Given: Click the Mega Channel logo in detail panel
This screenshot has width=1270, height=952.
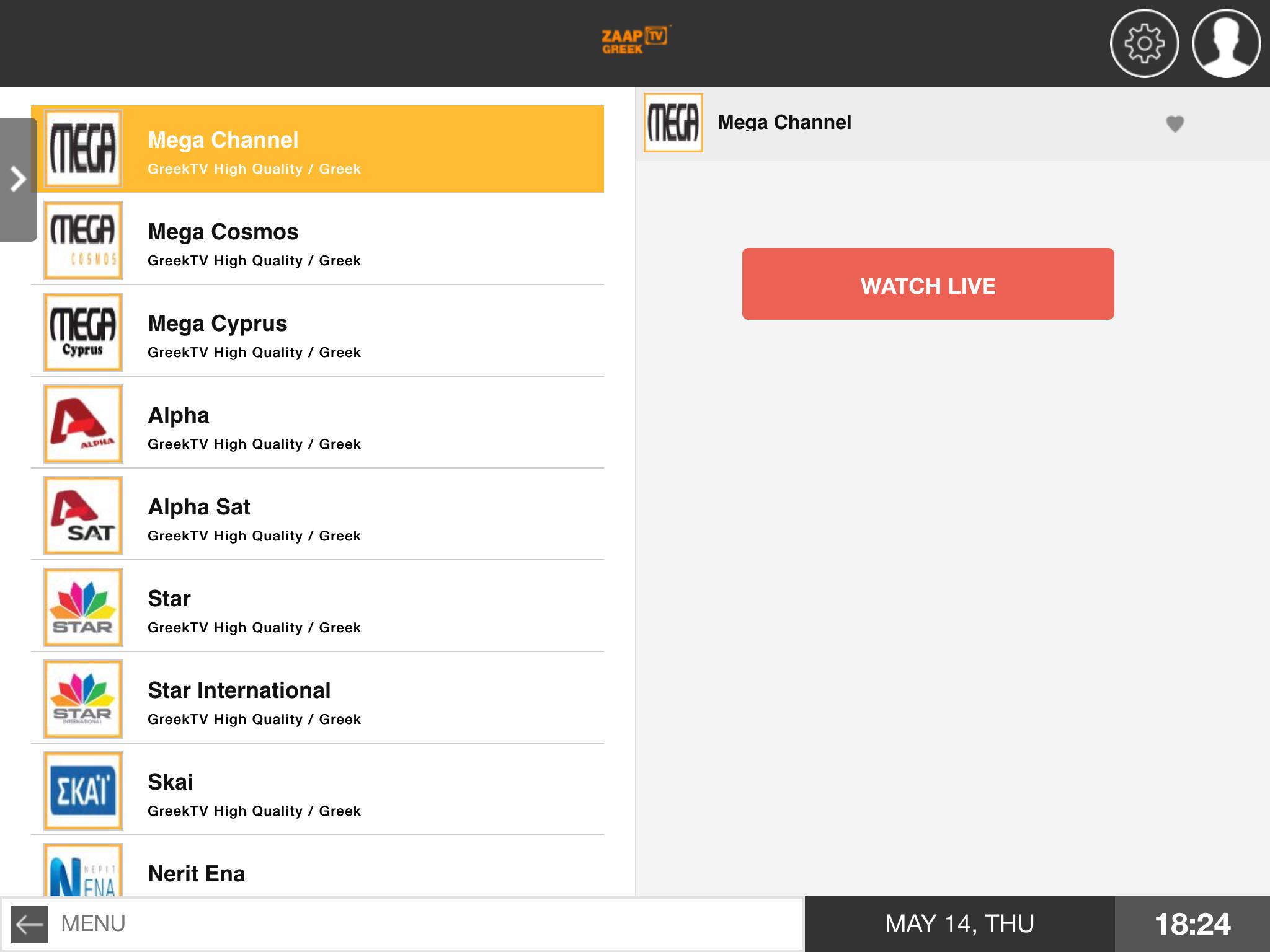Looking at the screenshot, I should click(x=673, y=123).
